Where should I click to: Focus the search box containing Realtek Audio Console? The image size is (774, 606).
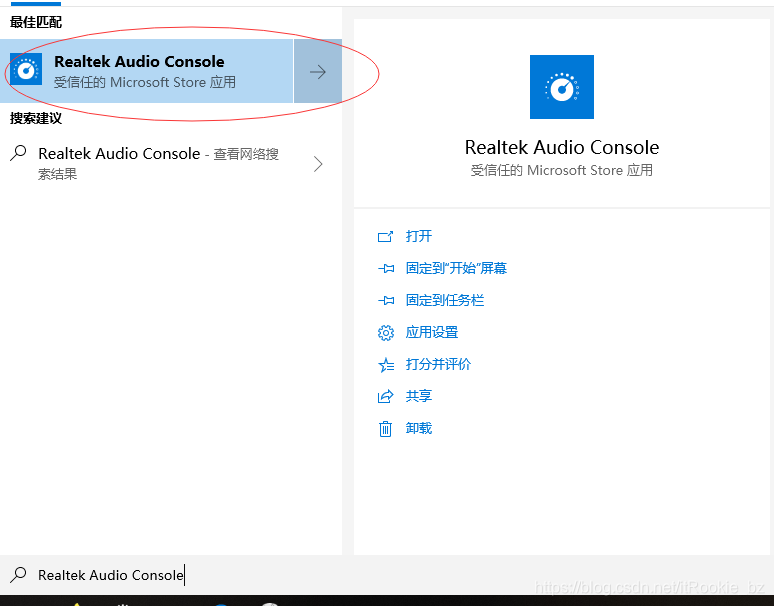[387, 575]
